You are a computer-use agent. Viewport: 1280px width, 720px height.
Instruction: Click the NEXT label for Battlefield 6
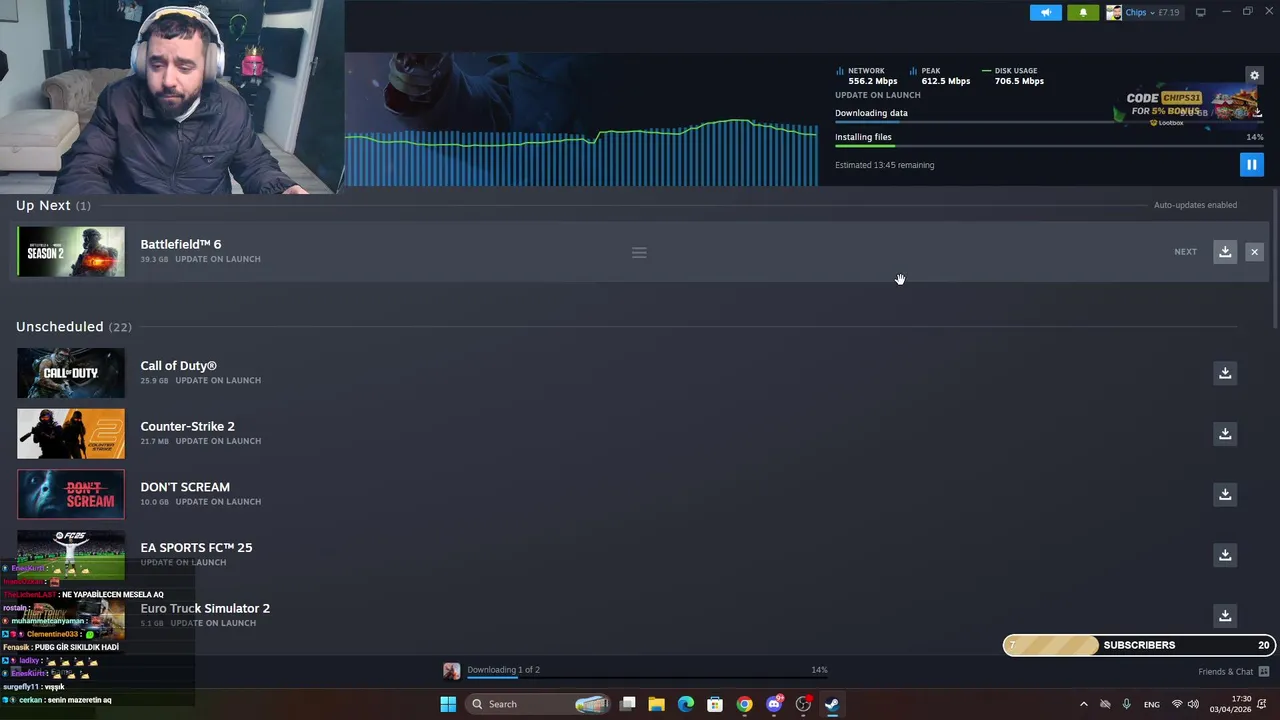pyautogui.click(x=1185, y=252)
